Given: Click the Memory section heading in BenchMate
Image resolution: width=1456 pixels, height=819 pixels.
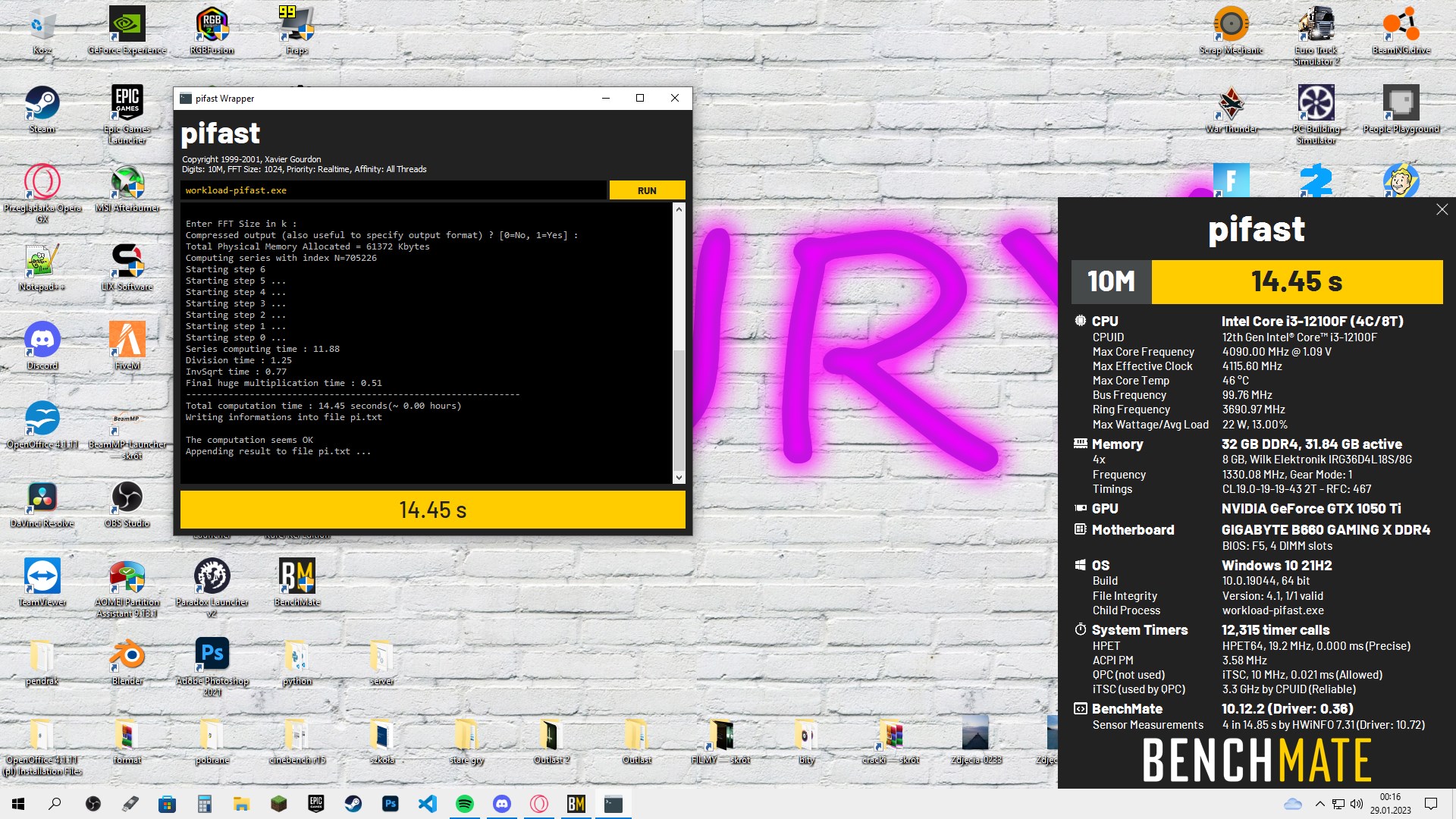Looking at the screenshot, I should (1117, 444).
